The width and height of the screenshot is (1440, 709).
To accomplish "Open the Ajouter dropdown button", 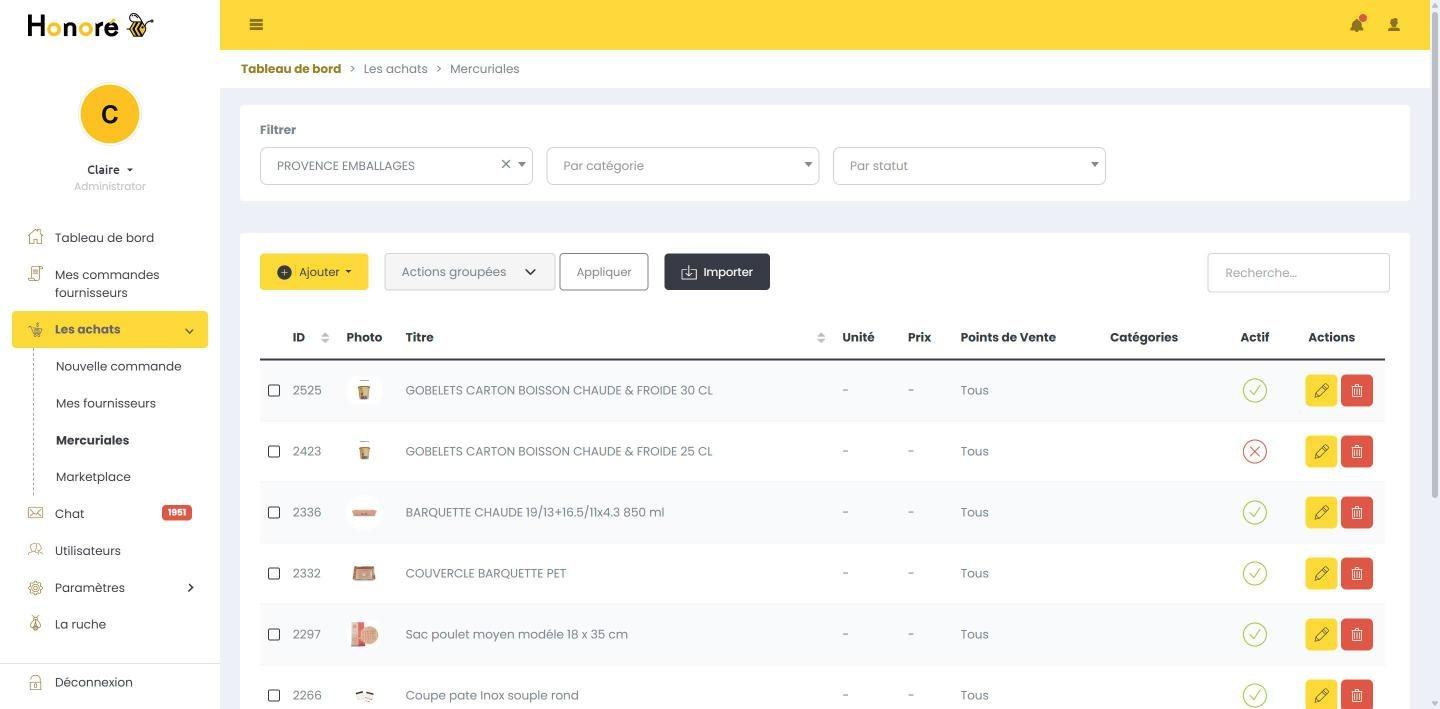I will [314, 272].
